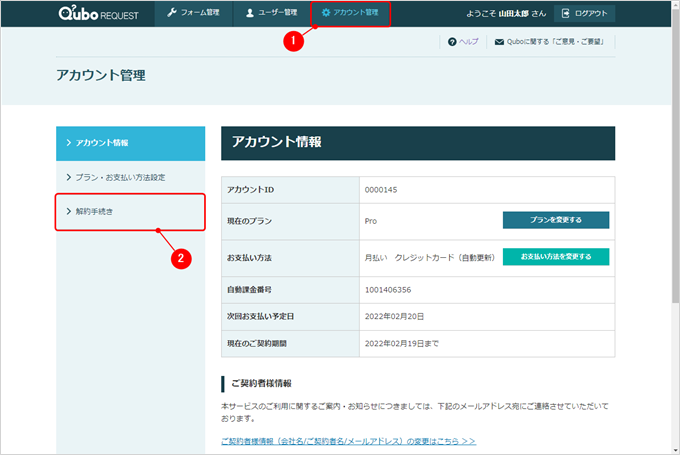Click the 月払い クレジットカード(自動更新) text
Viewport: 680px width, 455px height.
[430, 258]
